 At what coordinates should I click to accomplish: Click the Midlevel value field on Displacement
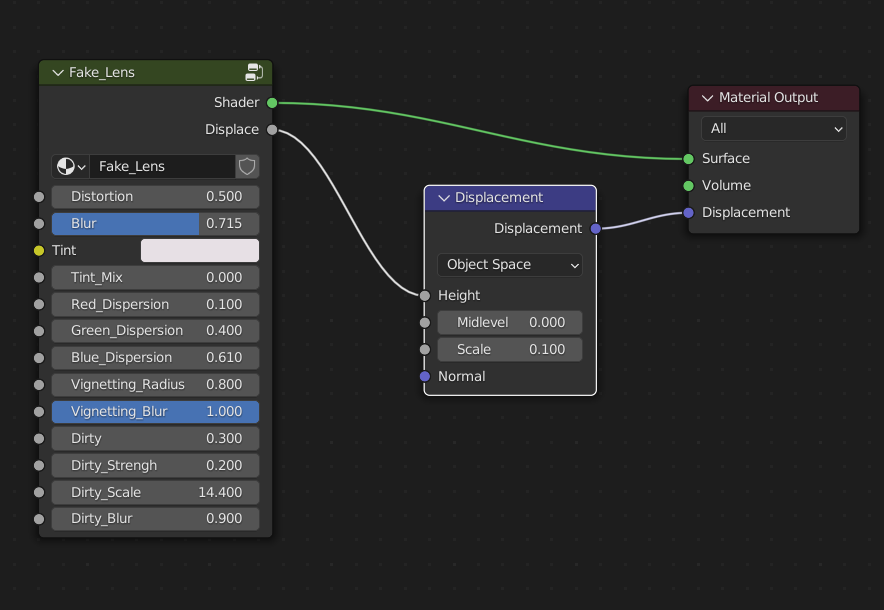tap(509, 322)
